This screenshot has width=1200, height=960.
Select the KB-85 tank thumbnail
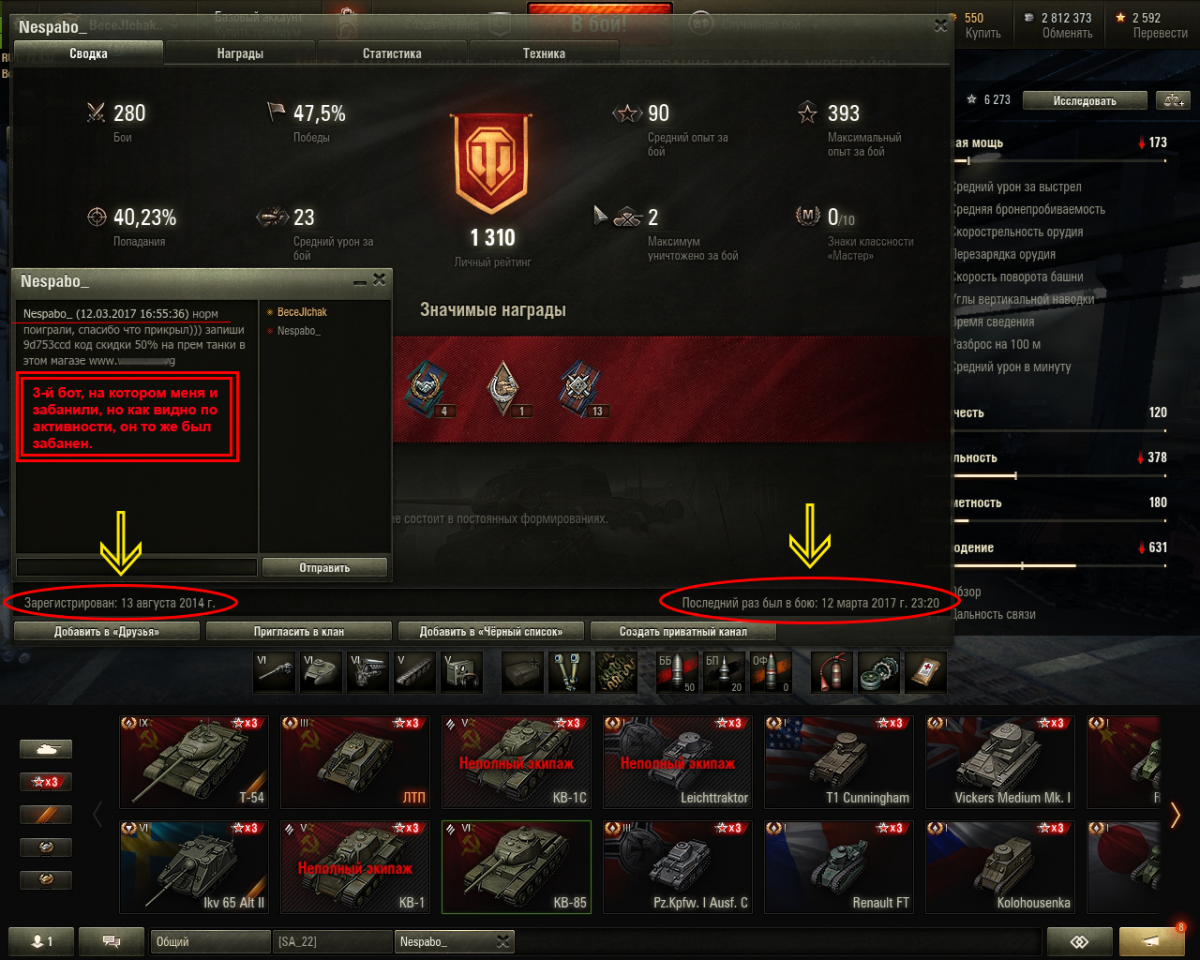(x=516, y=867)
